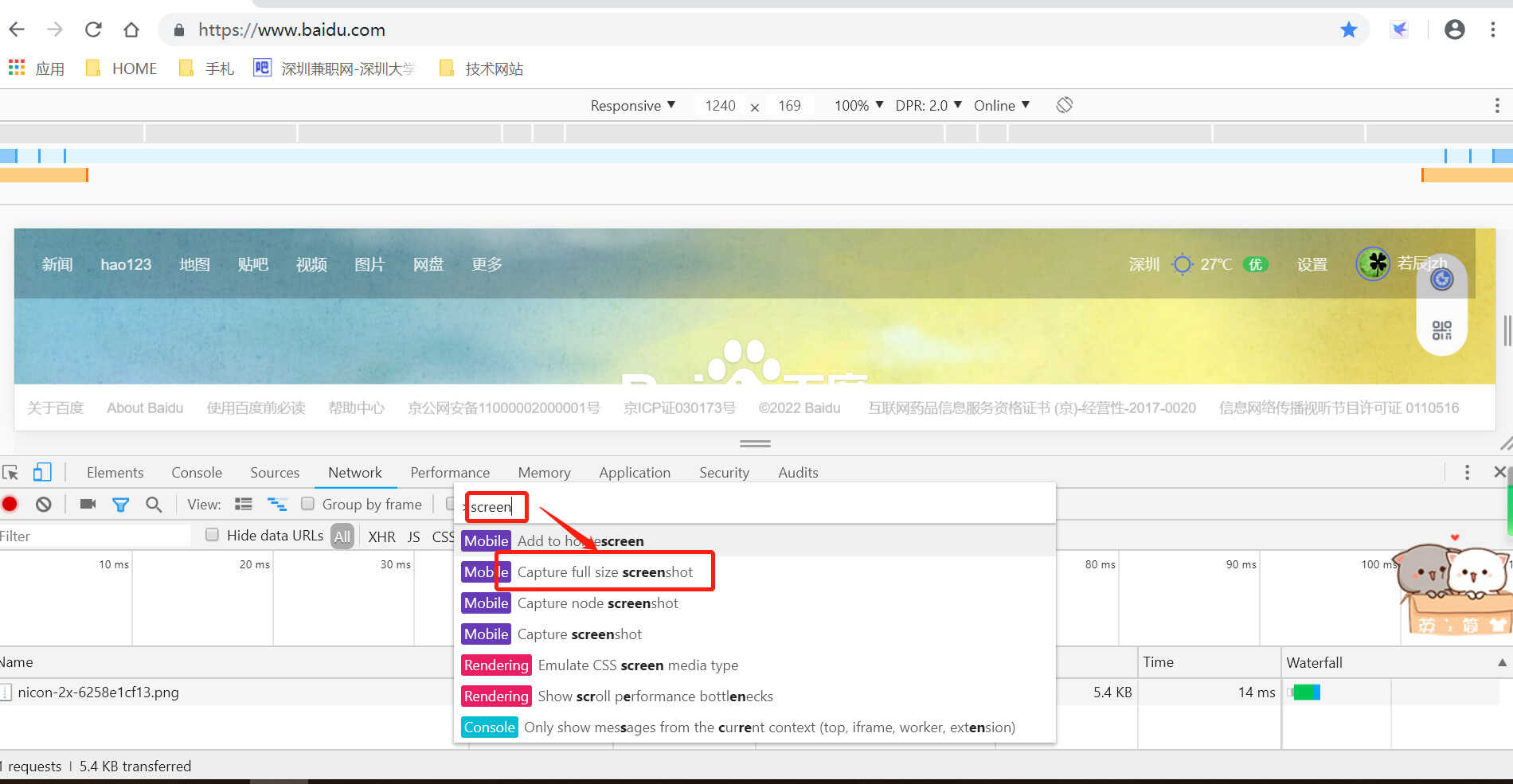Open the HOME bookmark folder

121,68
